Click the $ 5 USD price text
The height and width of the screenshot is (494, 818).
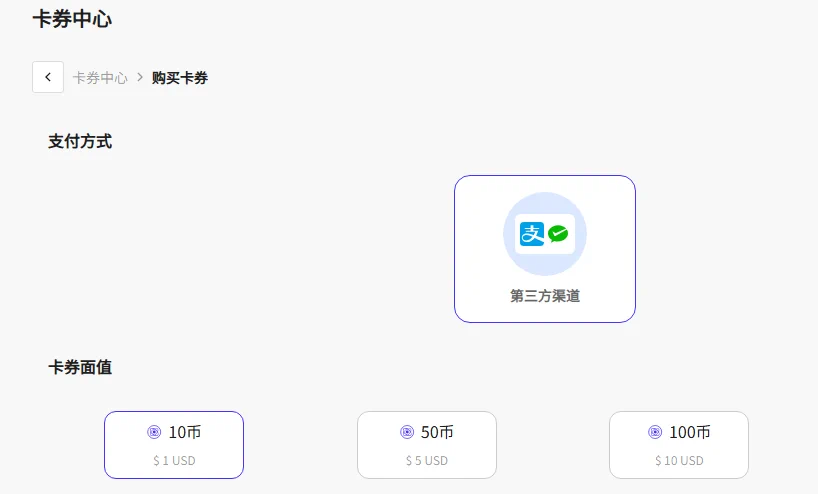click(x=427, y=461)
